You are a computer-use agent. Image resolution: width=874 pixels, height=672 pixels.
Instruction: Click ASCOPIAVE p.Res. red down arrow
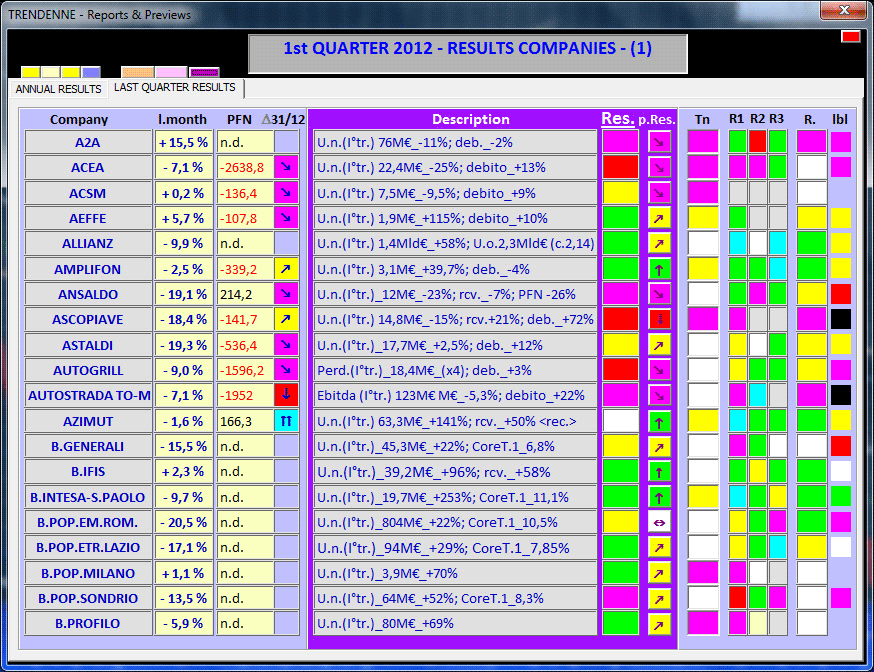[659, 319]
